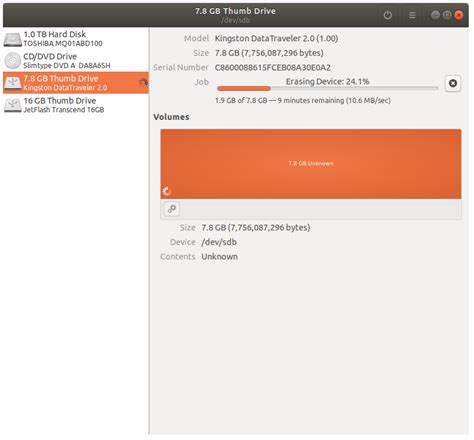
Task: Select the 7.8 GB Unknown volume block
Action: 311,164
